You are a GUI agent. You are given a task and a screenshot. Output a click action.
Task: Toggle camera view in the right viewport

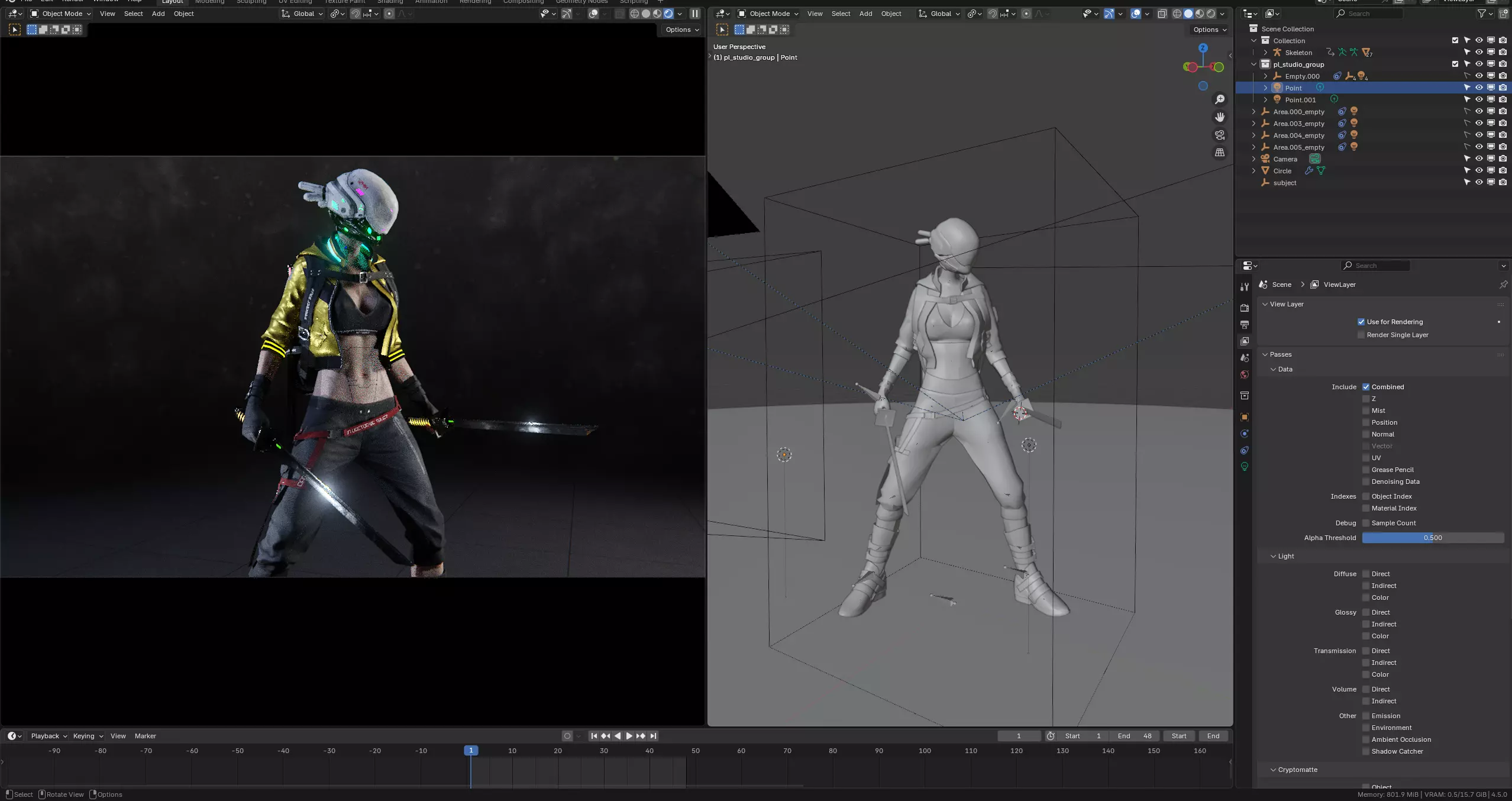click(x=1220, y=135)
